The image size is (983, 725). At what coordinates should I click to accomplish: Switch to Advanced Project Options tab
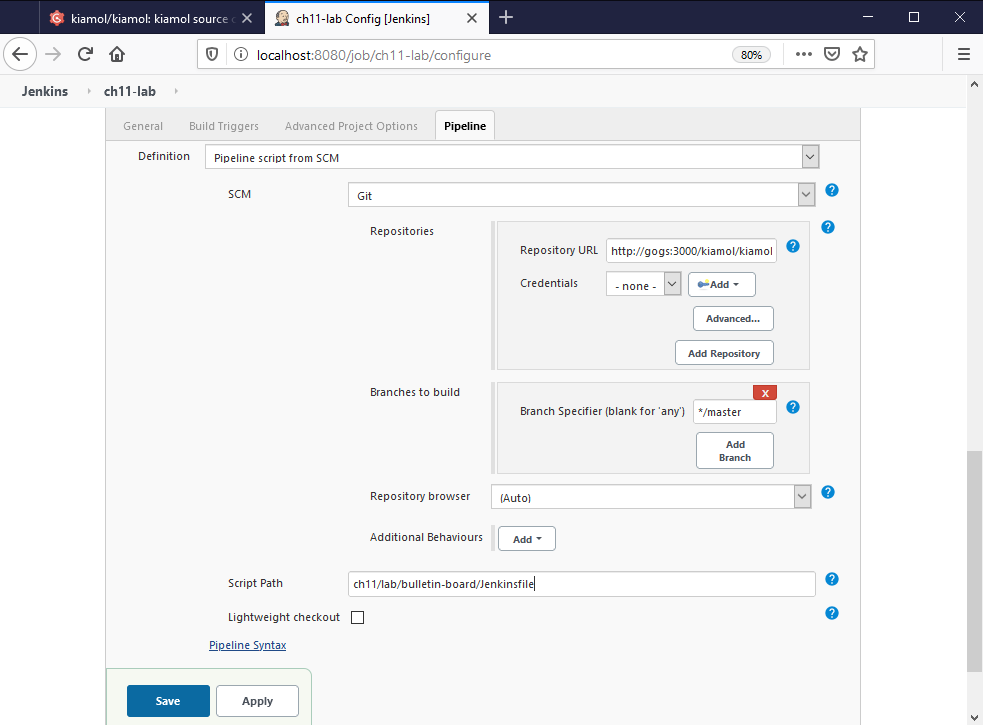pos(351,126)
